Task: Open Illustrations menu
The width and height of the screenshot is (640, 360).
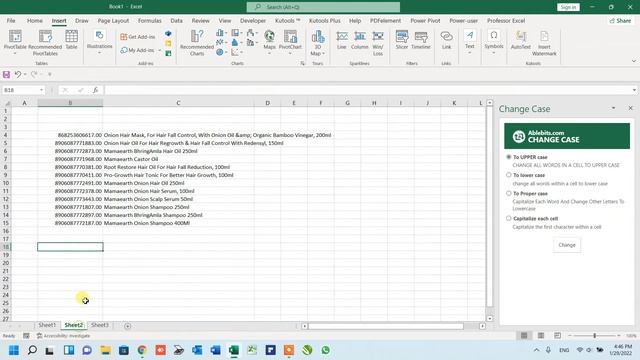Action: tap(99, 42)
